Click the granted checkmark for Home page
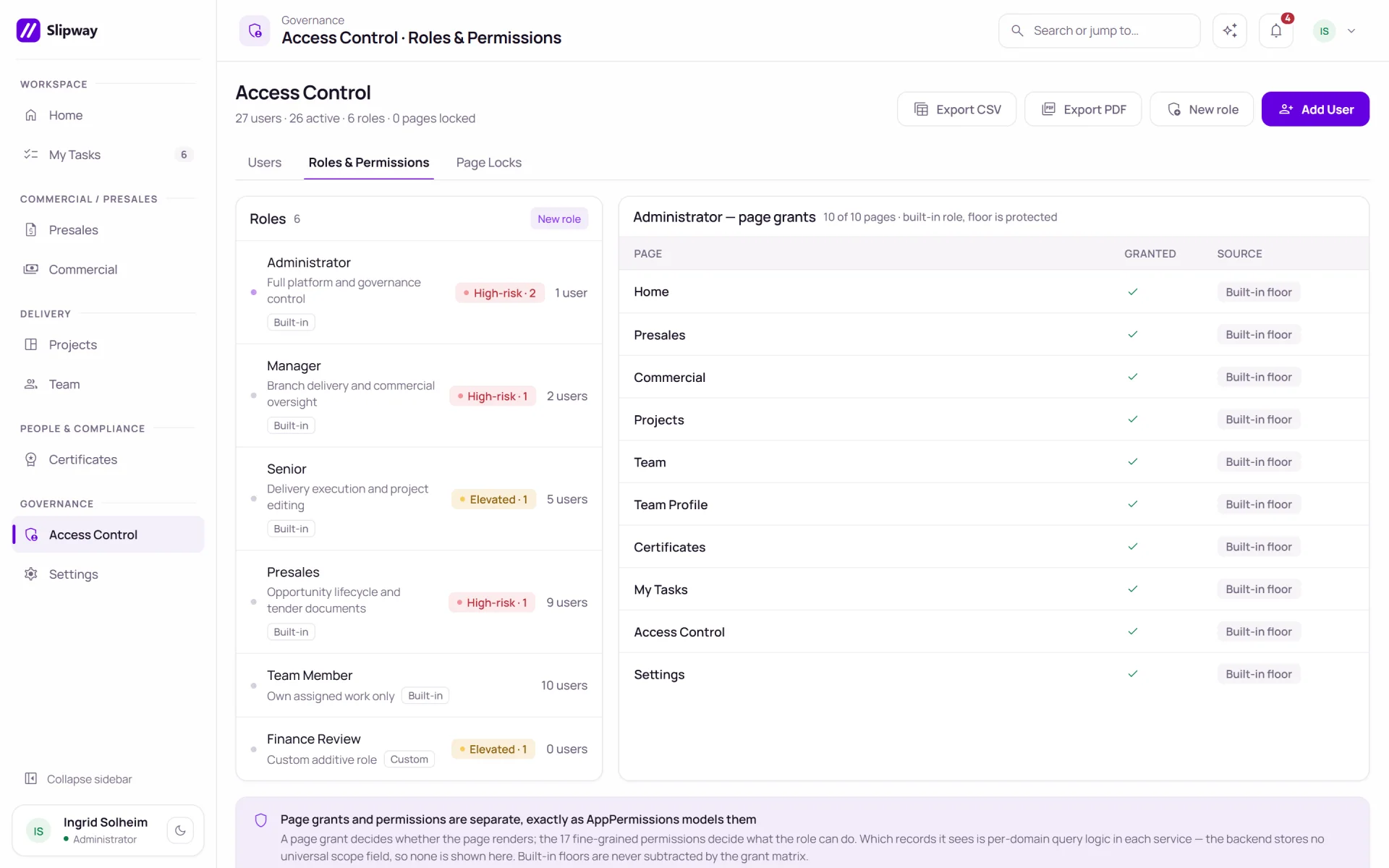 (x=1133, y=292)
